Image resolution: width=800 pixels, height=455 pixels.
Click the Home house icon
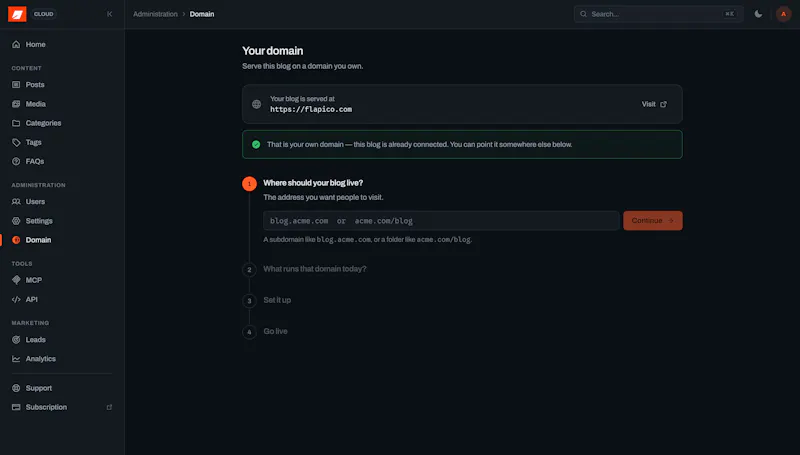(16, 44)
